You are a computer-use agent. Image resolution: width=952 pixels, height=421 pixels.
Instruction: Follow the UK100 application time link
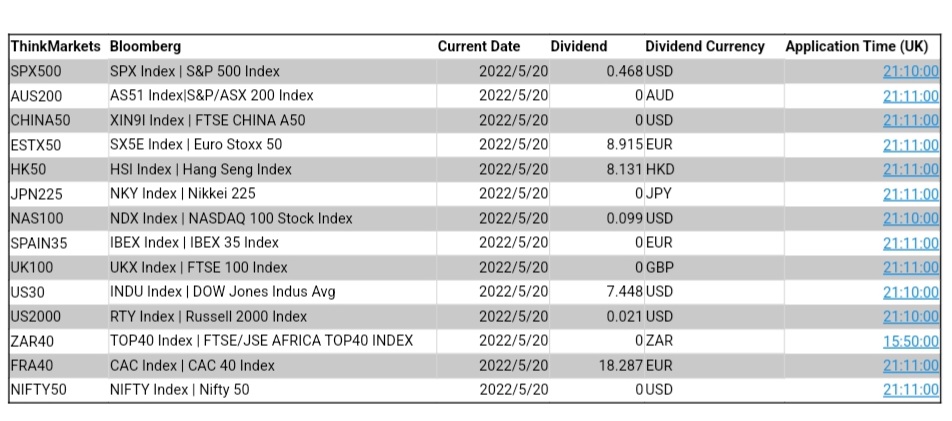pyautogui.click(x=910, y=267)
